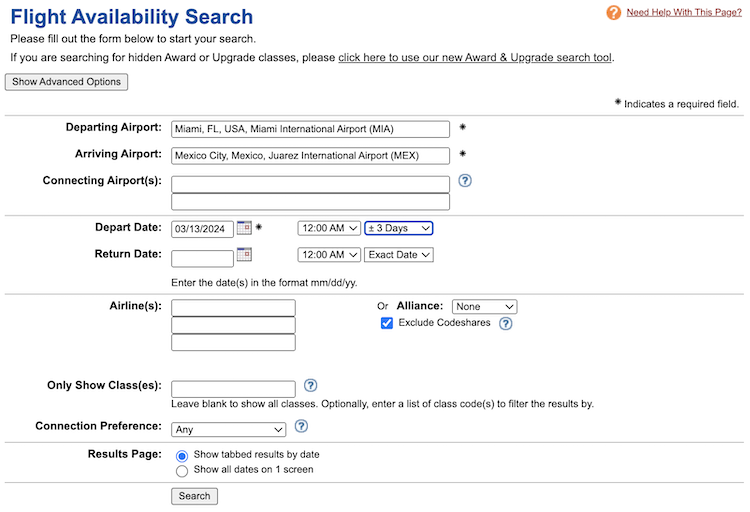750x512 pixels.
Task: Select Show tabbed results by date
Action: pyautogui.click(x=182, y=455)
